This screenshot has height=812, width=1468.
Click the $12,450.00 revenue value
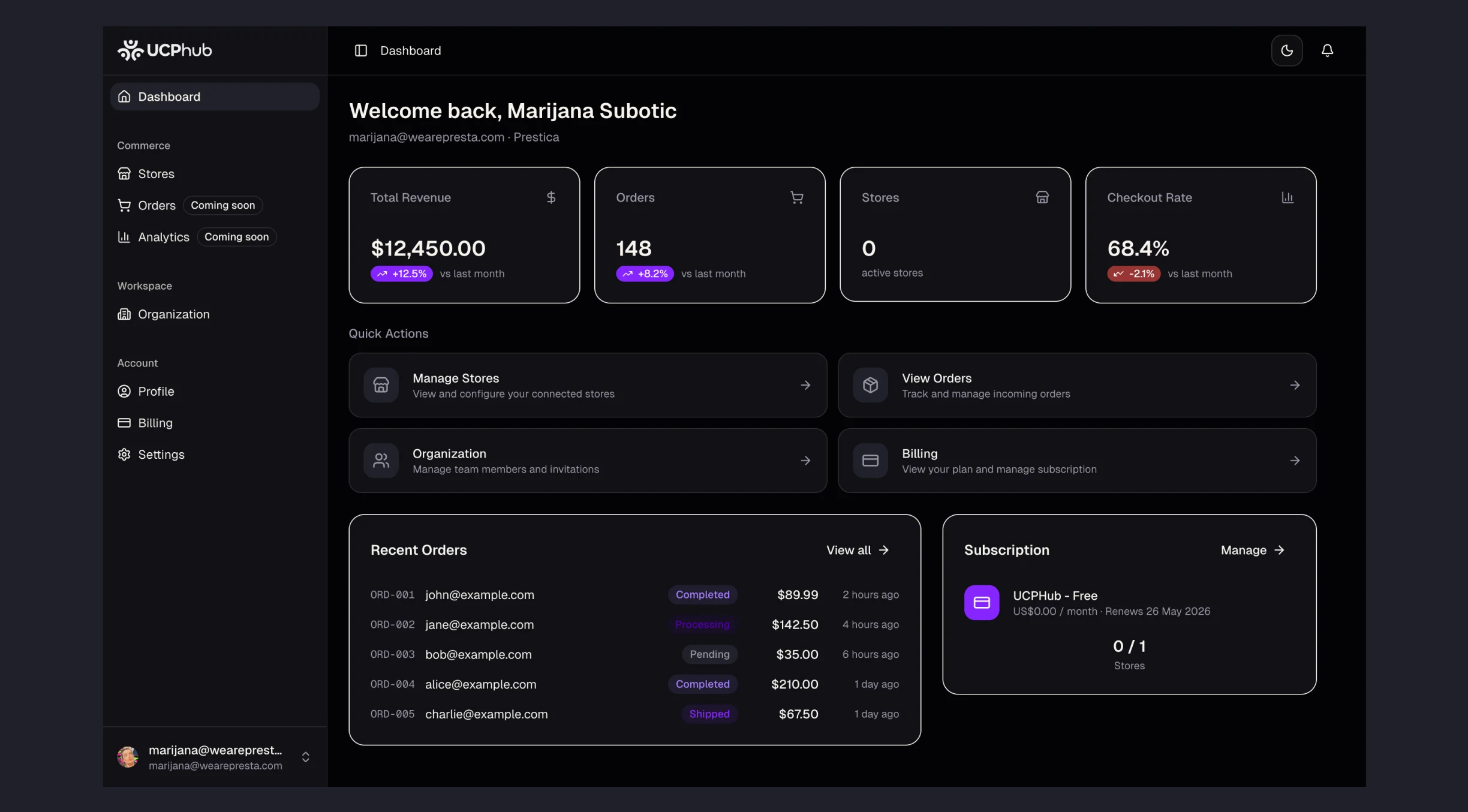tap(428, 248)
